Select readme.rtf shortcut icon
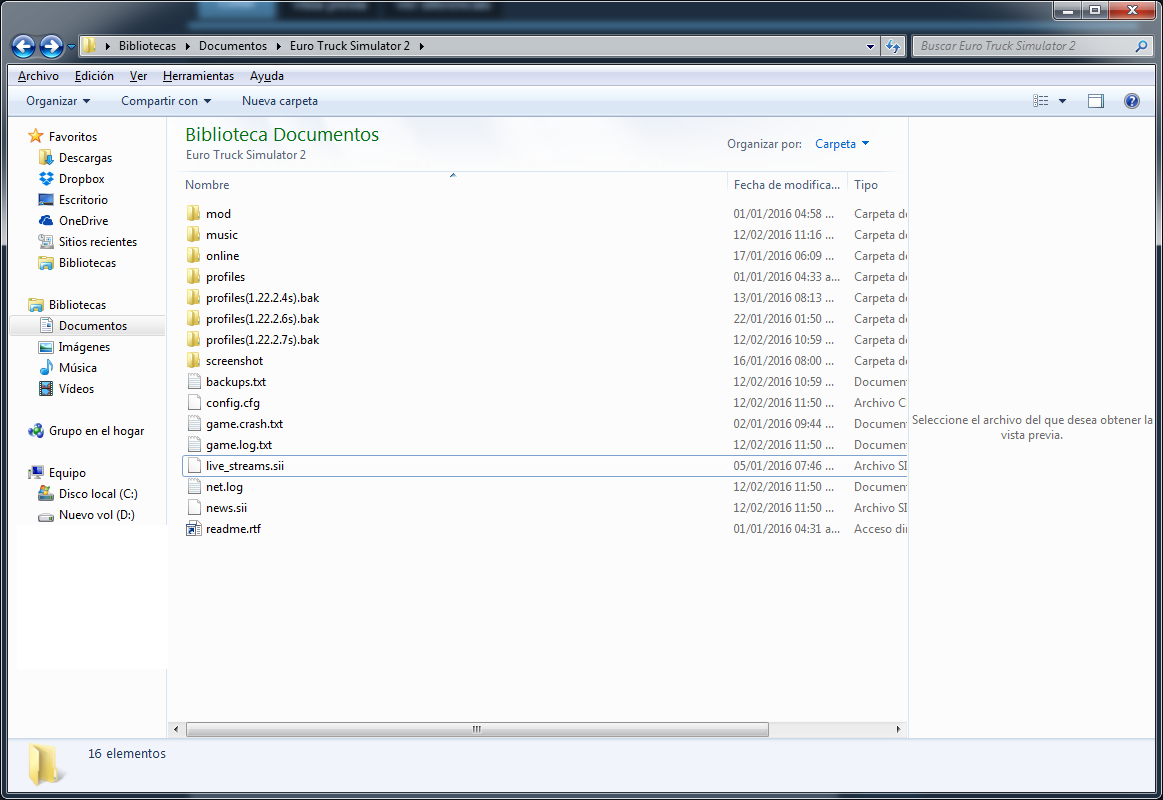The image size is (1163, 800). point(194,529)
